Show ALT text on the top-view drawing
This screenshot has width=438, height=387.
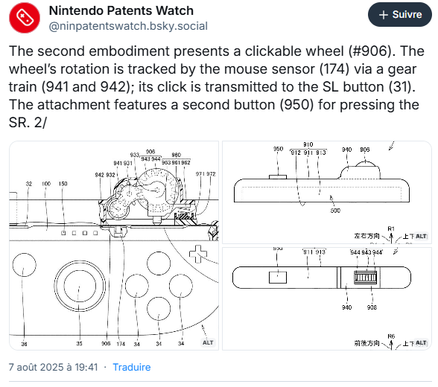[x=421, y=343]
